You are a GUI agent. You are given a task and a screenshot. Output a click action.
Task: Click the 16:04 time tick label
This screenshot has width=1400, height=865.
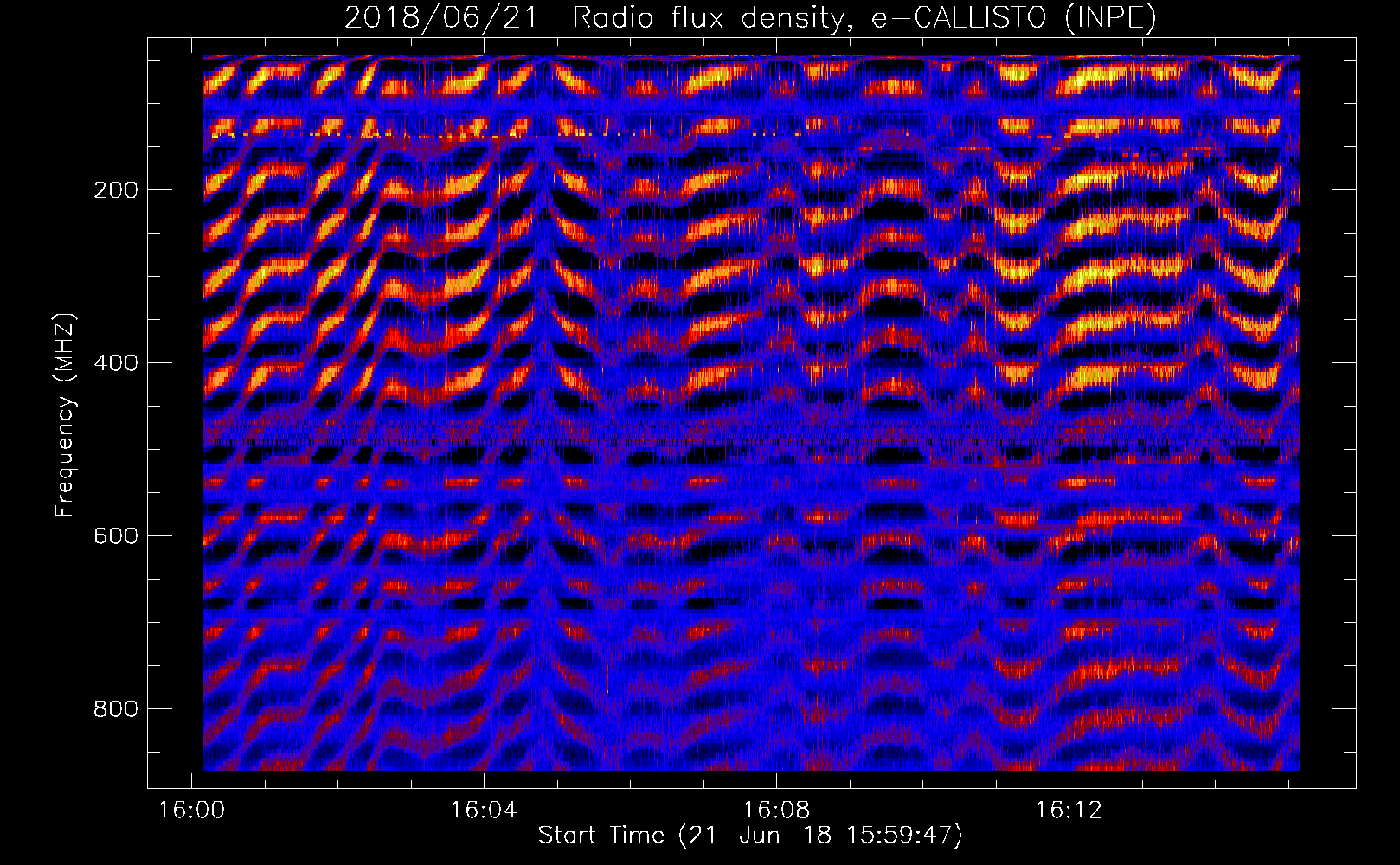click(x=484, y=810)
